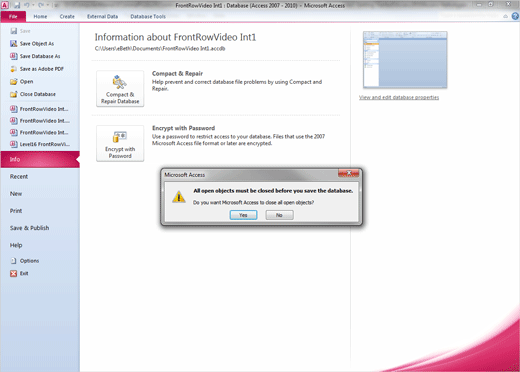Switch to the Create ribbon tab
The height and width of the screenshot is (372, 520).
[67, 16]
